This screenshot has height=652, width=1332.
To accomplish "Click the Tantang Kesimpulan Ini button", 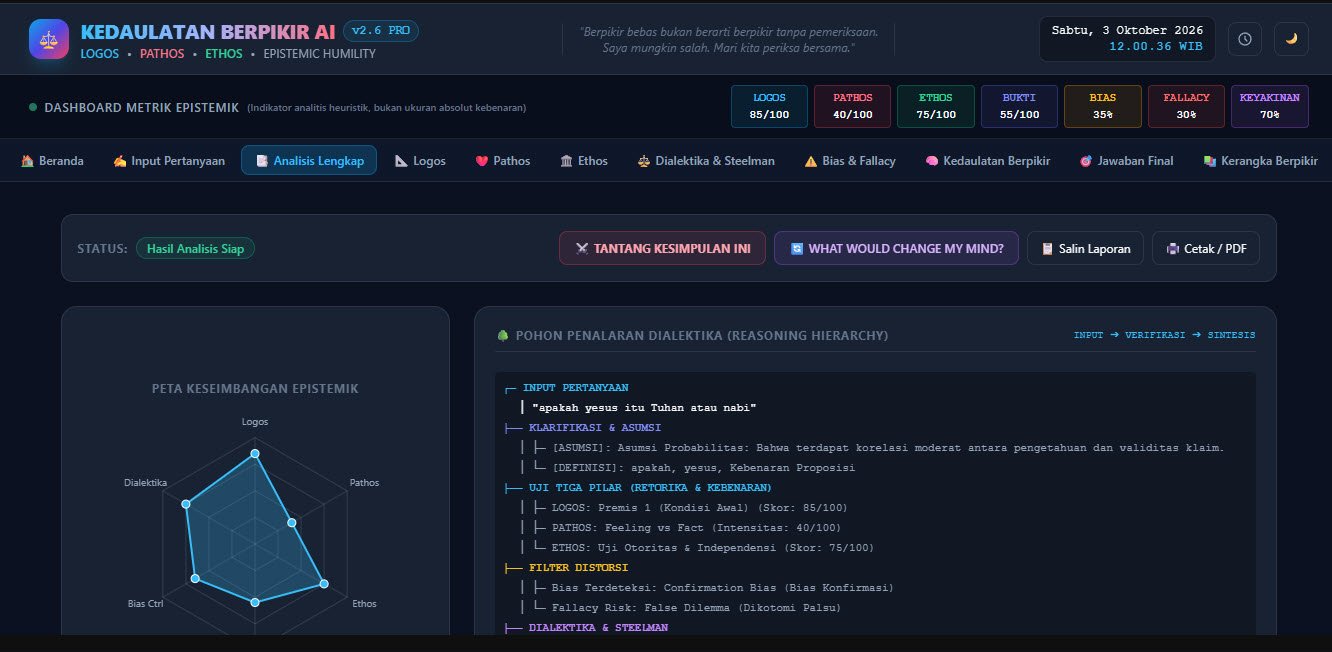I will click(662, 248).
